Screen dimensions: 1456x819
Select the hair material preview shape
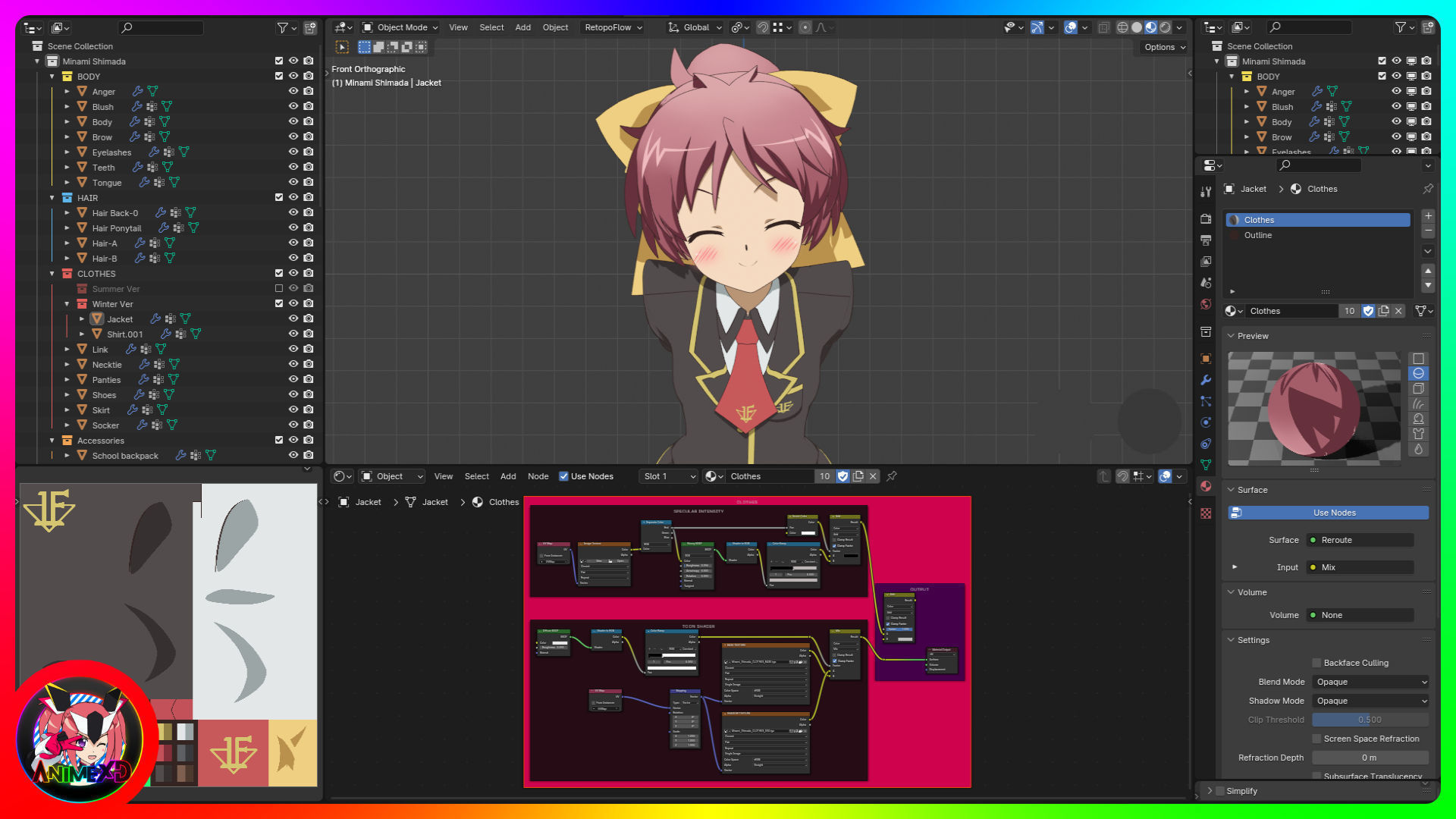[1418, 404]
